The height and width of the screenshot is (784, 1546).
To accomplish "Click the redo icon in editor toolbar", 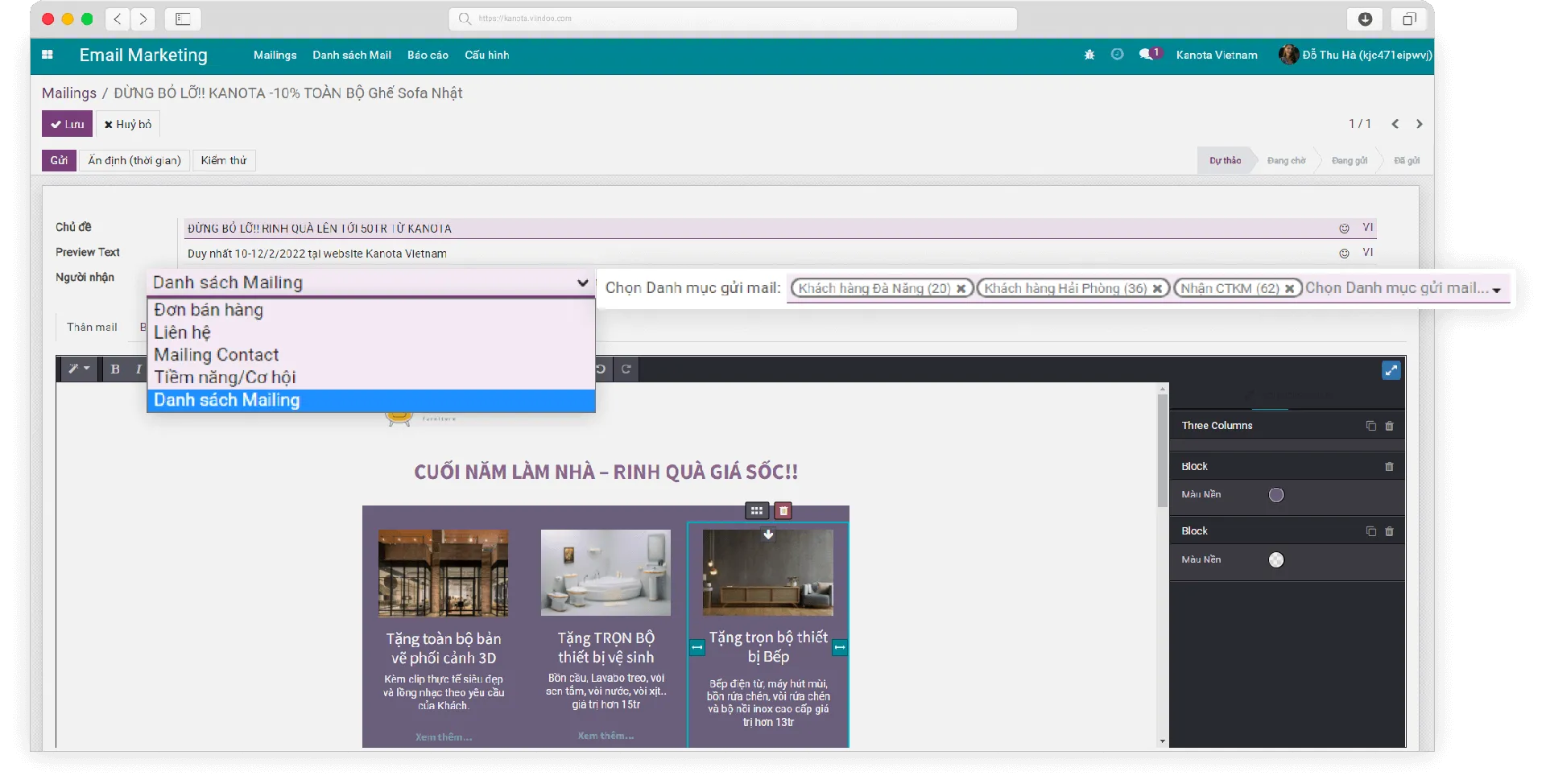I will 626,369.
